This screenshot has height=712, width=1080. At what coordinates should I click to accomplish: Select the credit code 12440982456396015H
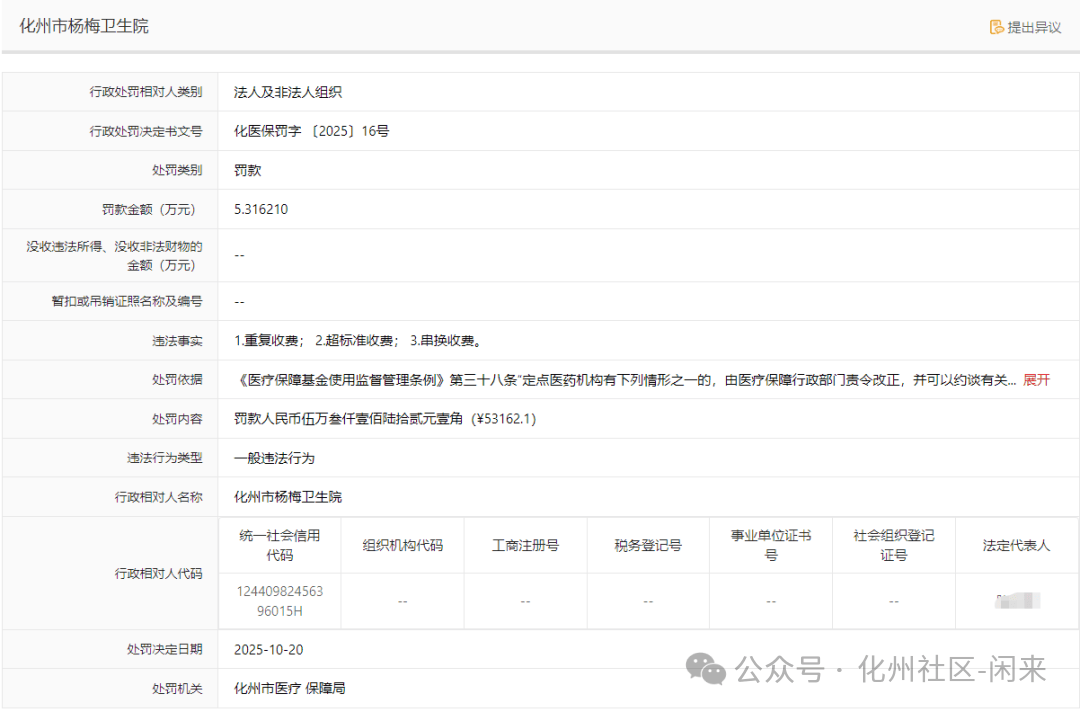point(280,601)
